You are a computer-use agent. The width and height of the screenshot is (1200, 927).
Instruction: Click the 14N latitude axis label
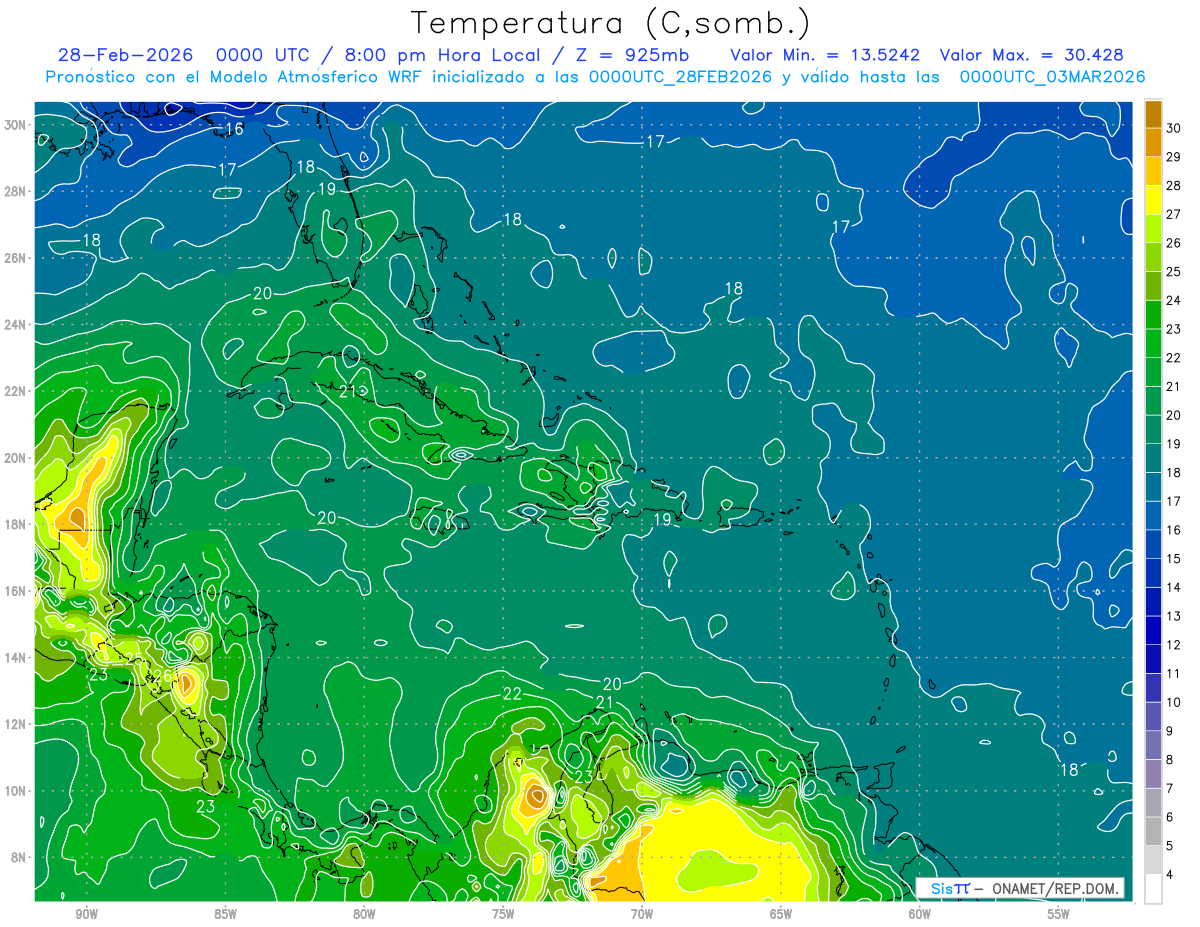(x=15, y=657)
